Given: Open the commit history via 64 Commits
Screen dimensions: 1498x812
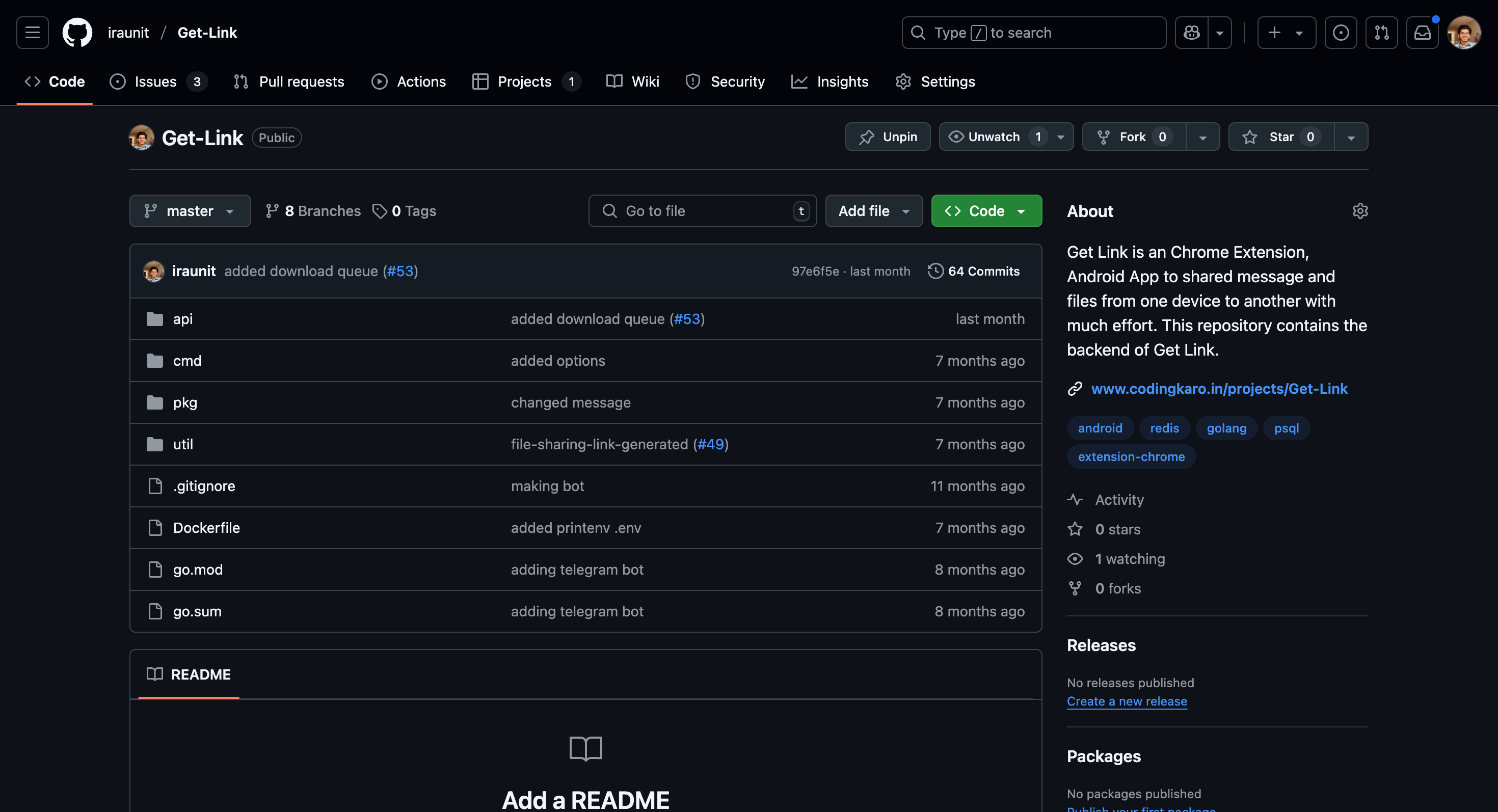Looking at the screenshot, I should (973, 271).
